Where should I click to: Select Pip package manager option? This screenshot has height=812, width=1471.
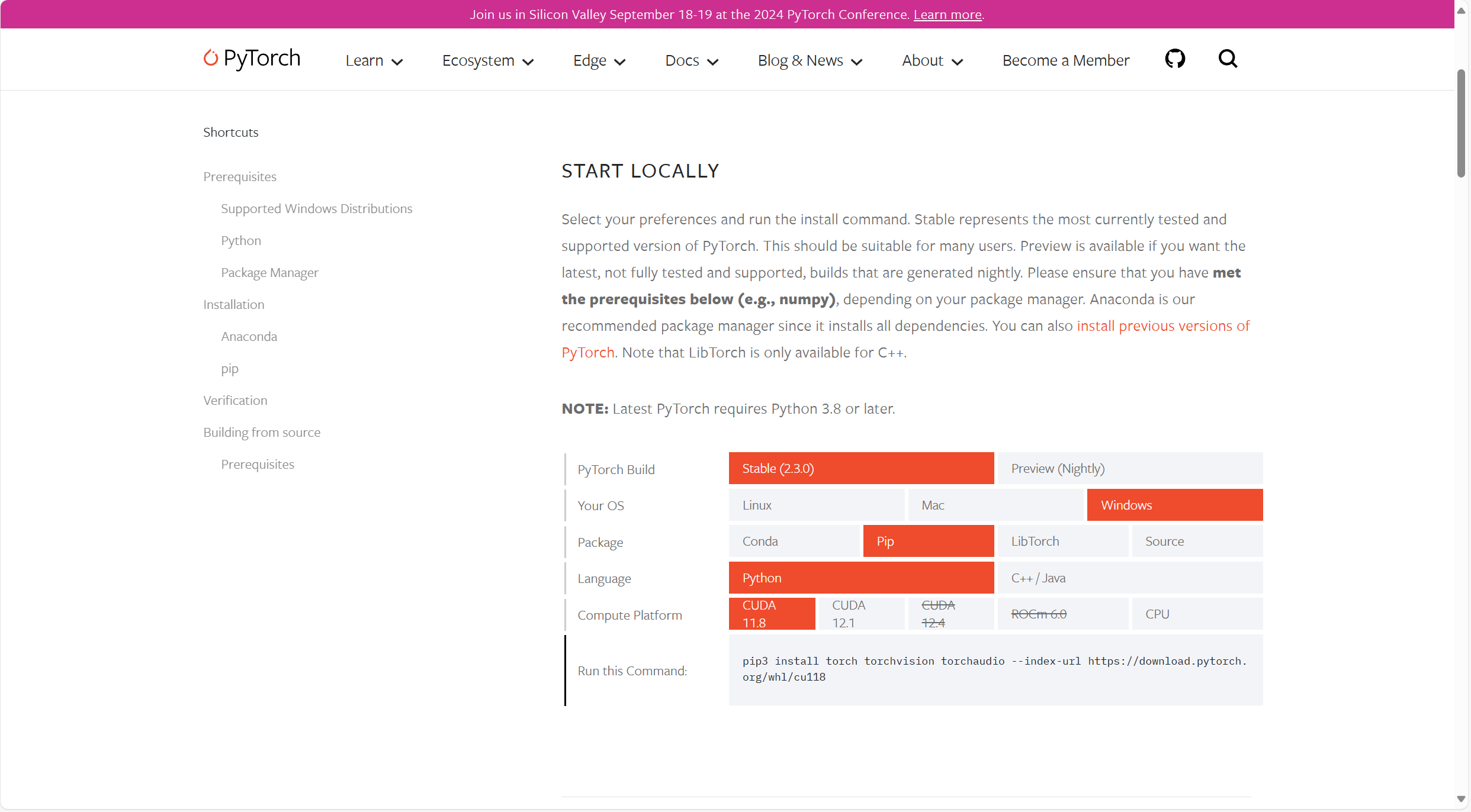click(x=927, y=541)
